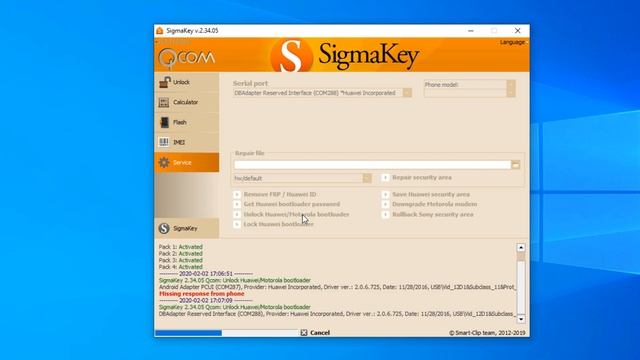The width and height of the screenshot is (640, 360).
Task: Select the Service section in sidebar
Action: point(187,162)
